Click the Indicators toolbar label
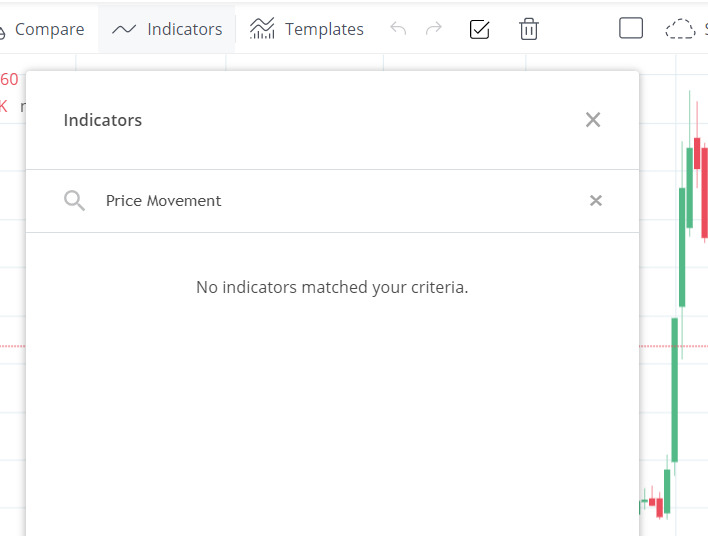 [x=185, y=29]
